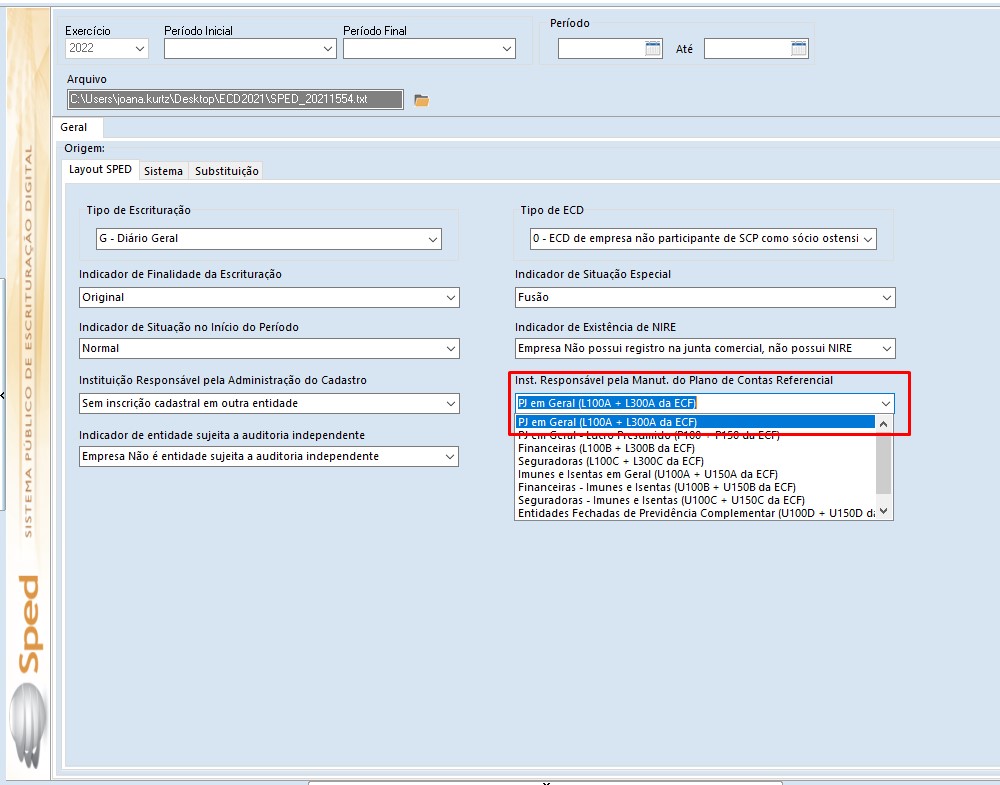
Task: Expand the Período Inicial dropdown
Action: point(326,48)
